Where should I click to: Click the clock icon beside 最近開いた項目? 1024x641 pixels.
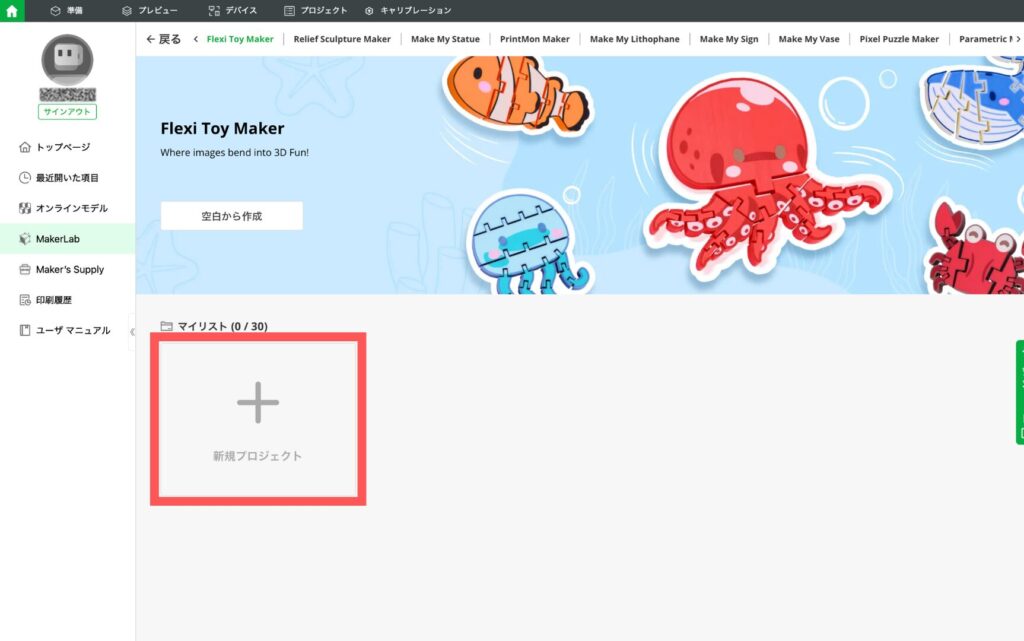click(x=25, y=178)
